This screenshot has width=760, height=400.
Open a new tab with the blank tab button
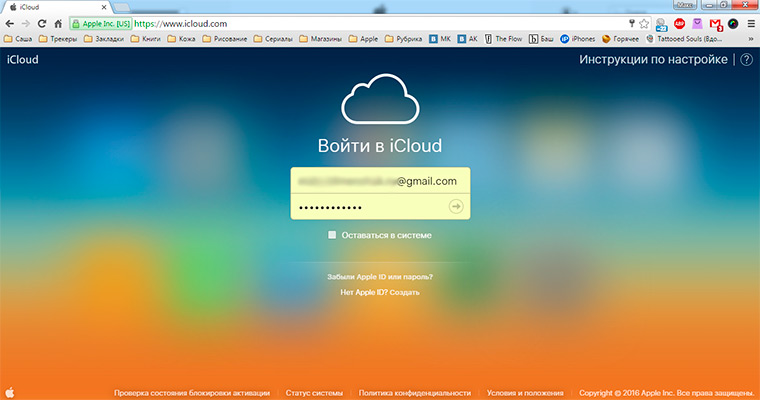click(x=122, y=7)
